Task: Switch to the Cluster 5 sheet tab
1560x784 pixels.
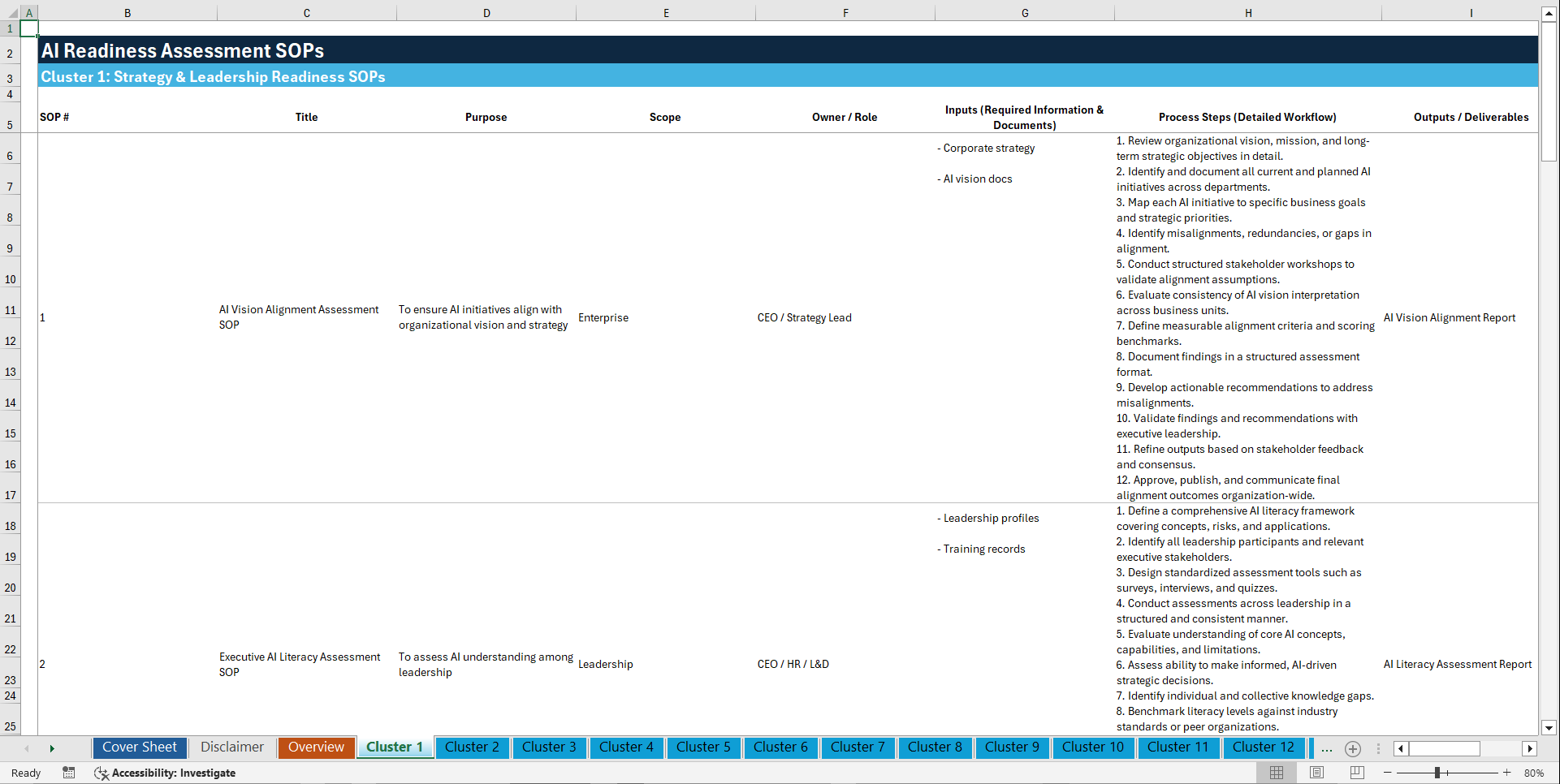Action: (703, 747)
